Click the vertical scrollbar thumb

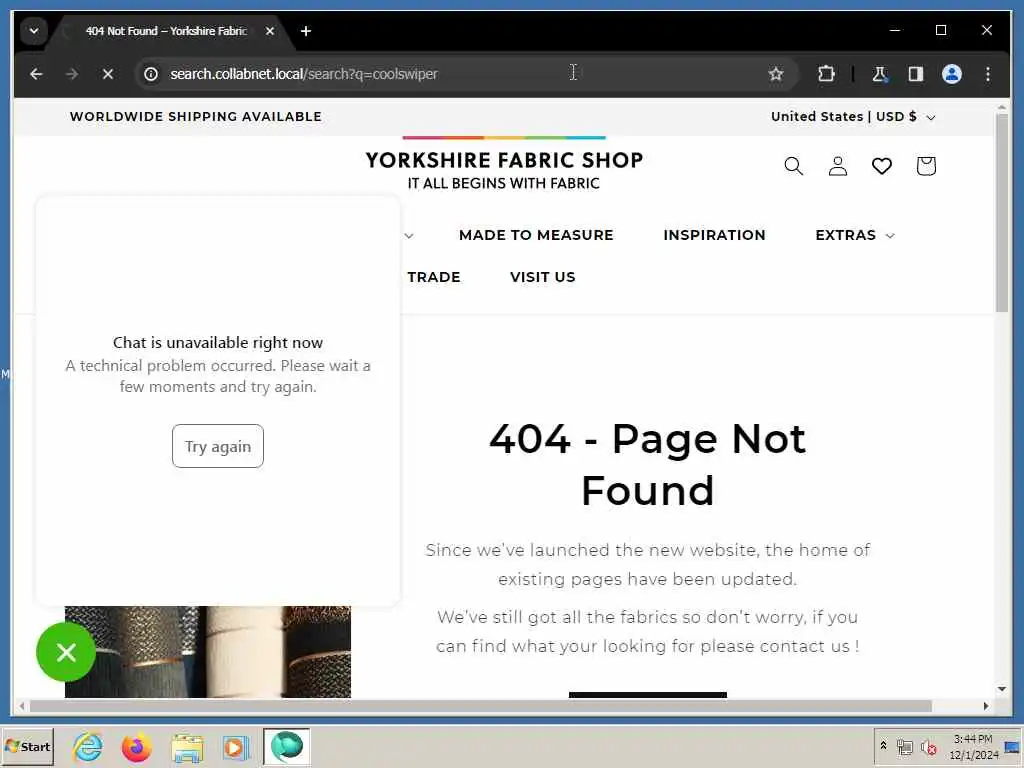pos(1002,213)
